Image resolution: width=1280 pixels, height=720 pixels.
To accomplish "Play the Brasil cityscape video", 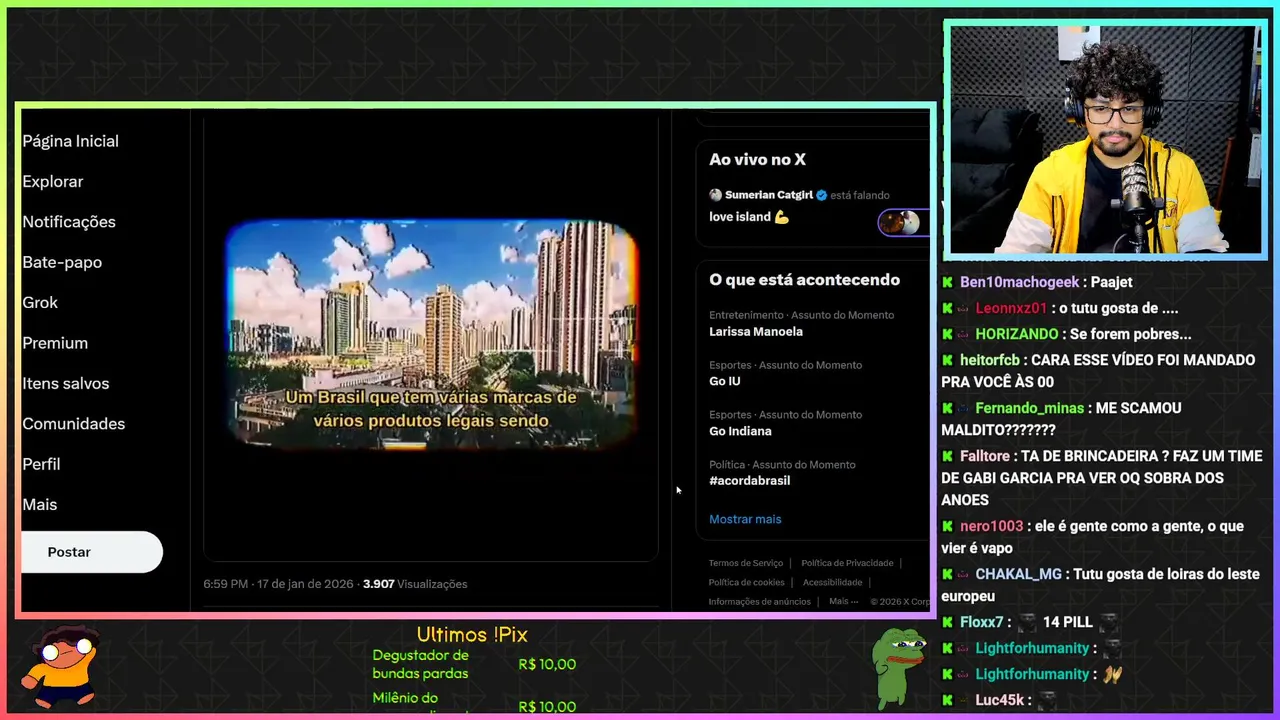I will [x=431, y=334].
